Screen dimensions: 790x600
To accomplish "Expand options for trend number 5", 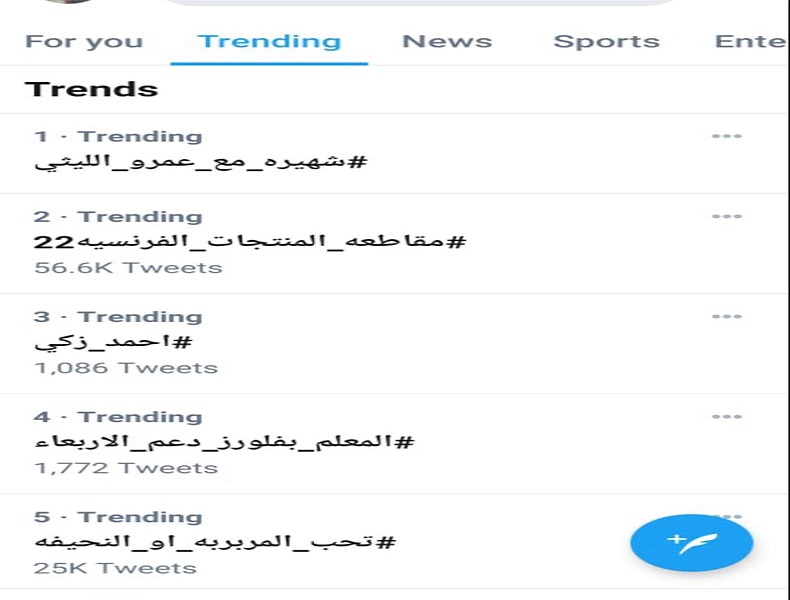I will pos(726,516).
